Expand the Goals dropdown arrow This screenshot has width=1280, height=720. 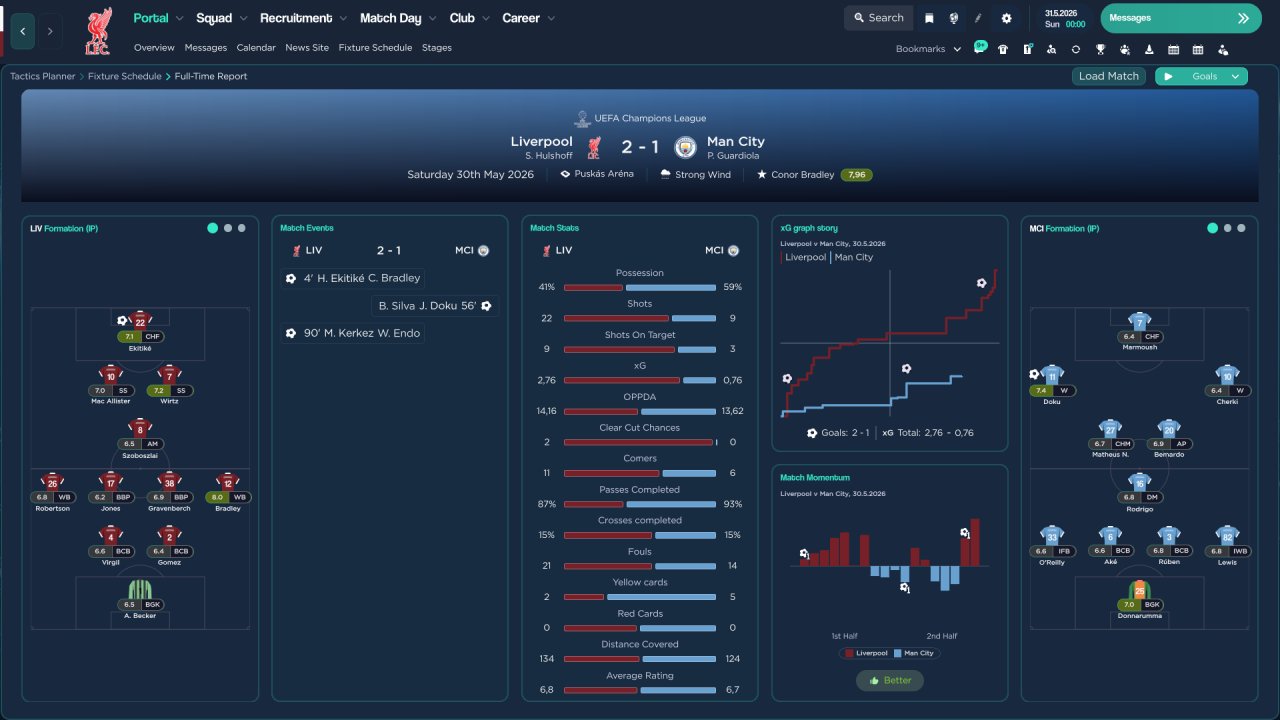tap(1235, 76)
